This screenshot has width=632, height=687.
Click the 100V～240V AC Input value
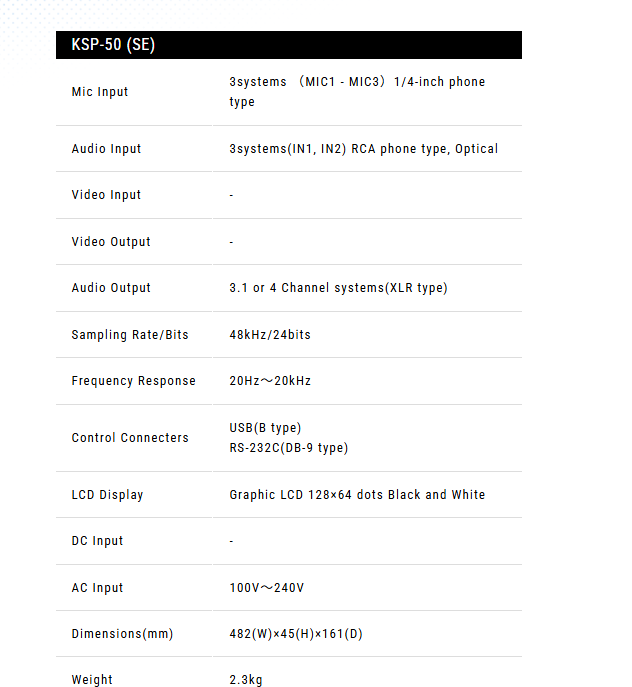(x=267, y=588)
